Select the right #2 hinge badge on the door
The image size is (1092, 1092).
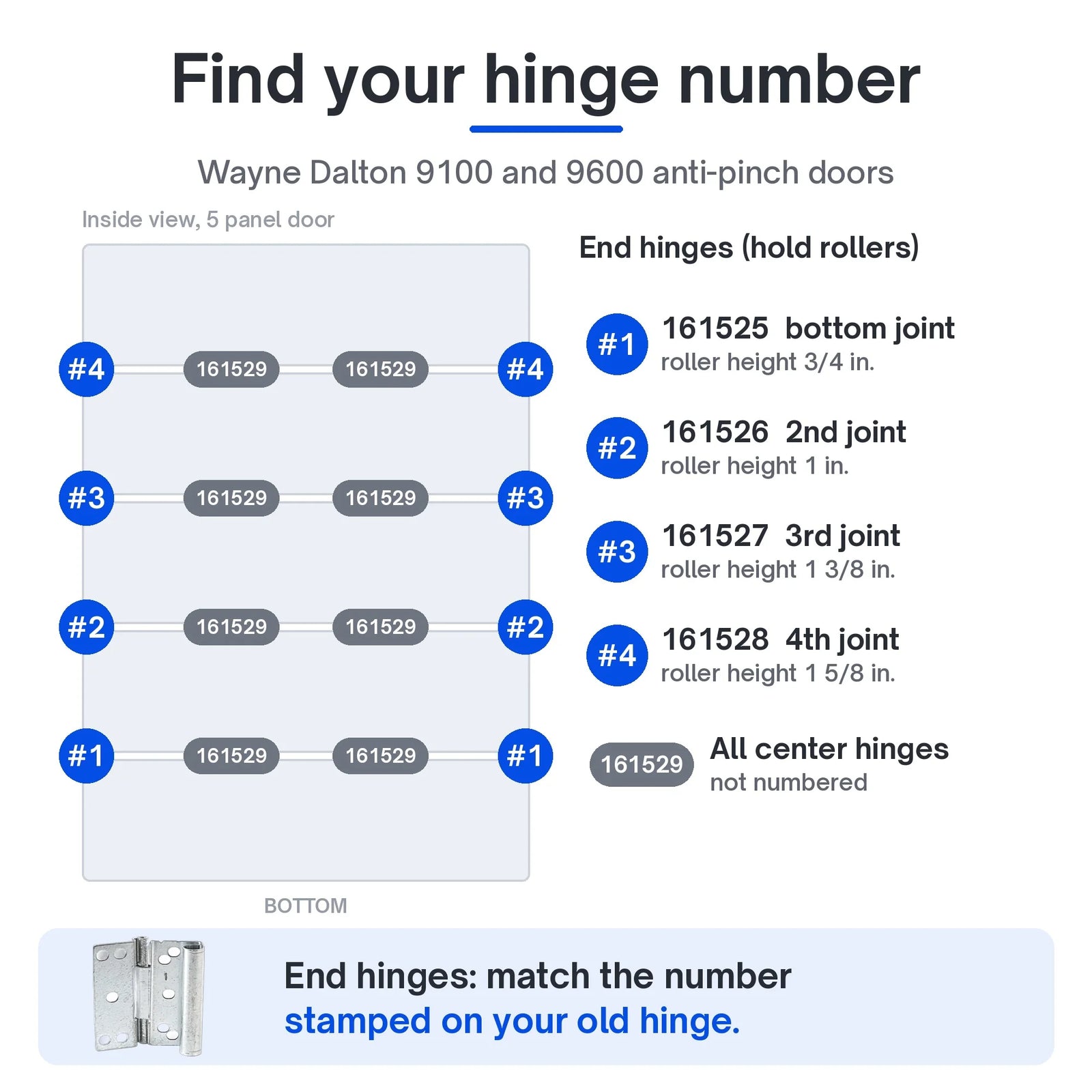pyautogui.click(x=526, y=627)
